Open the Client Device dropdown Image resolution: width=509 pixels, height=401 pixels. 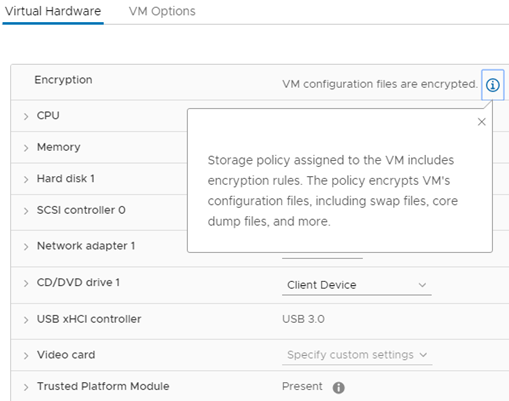pos(357,285)
